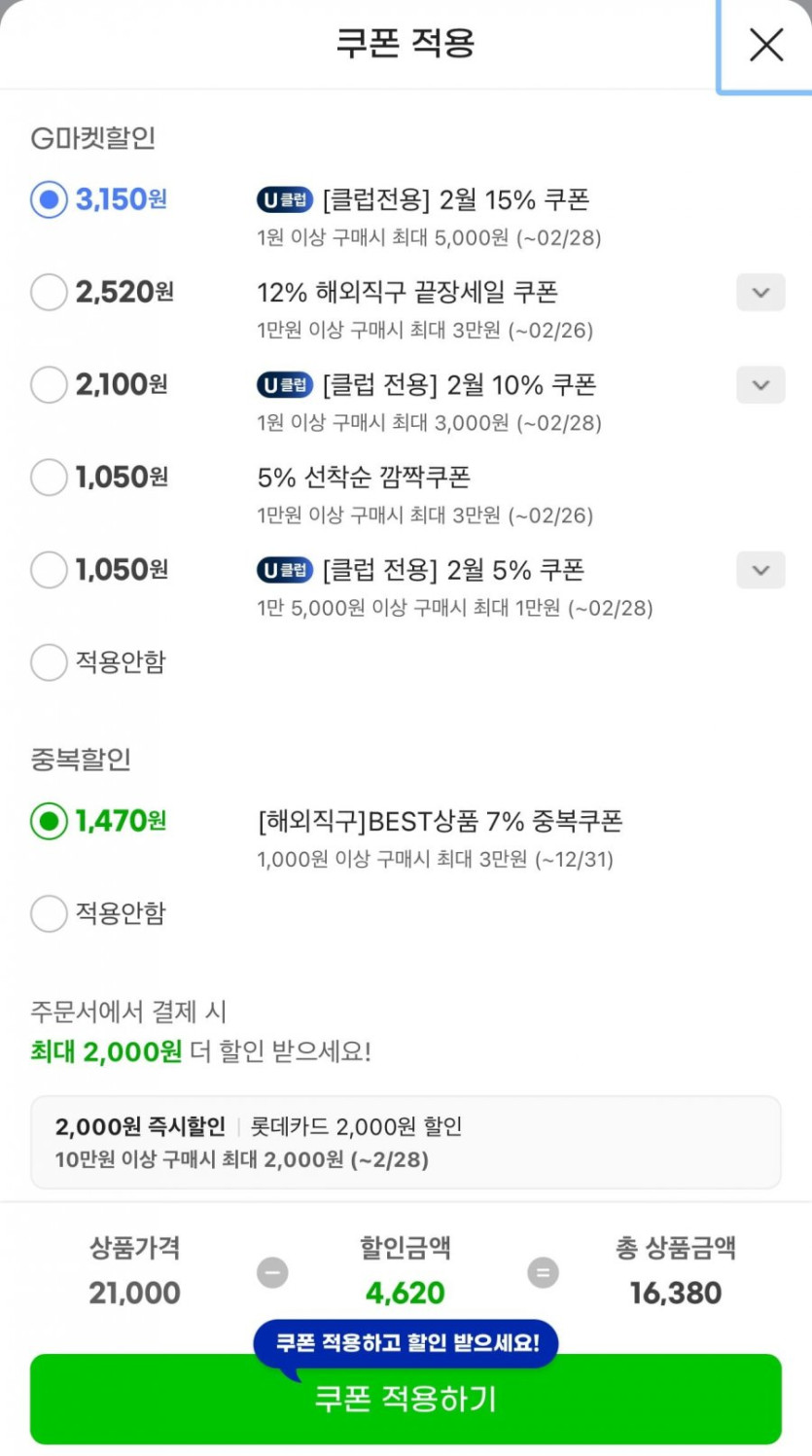Click the minus icon beside 할인금액
The image size is (812, 1456).
(272, 1272)
